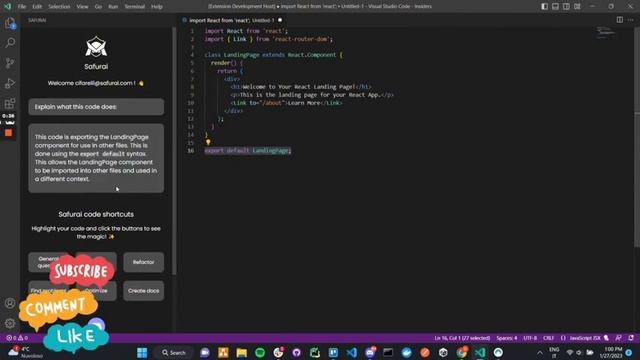Open the Source Control view
Image resolution: width=640 pixels, height=360 pixels.
10,63
